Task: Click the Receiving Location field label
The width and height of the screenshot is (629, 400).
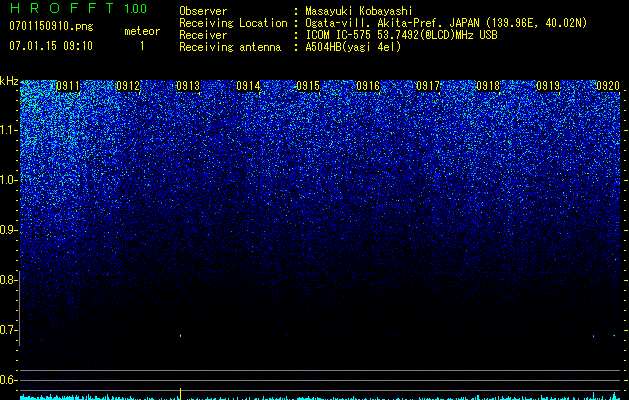Action: coord(233,23)
